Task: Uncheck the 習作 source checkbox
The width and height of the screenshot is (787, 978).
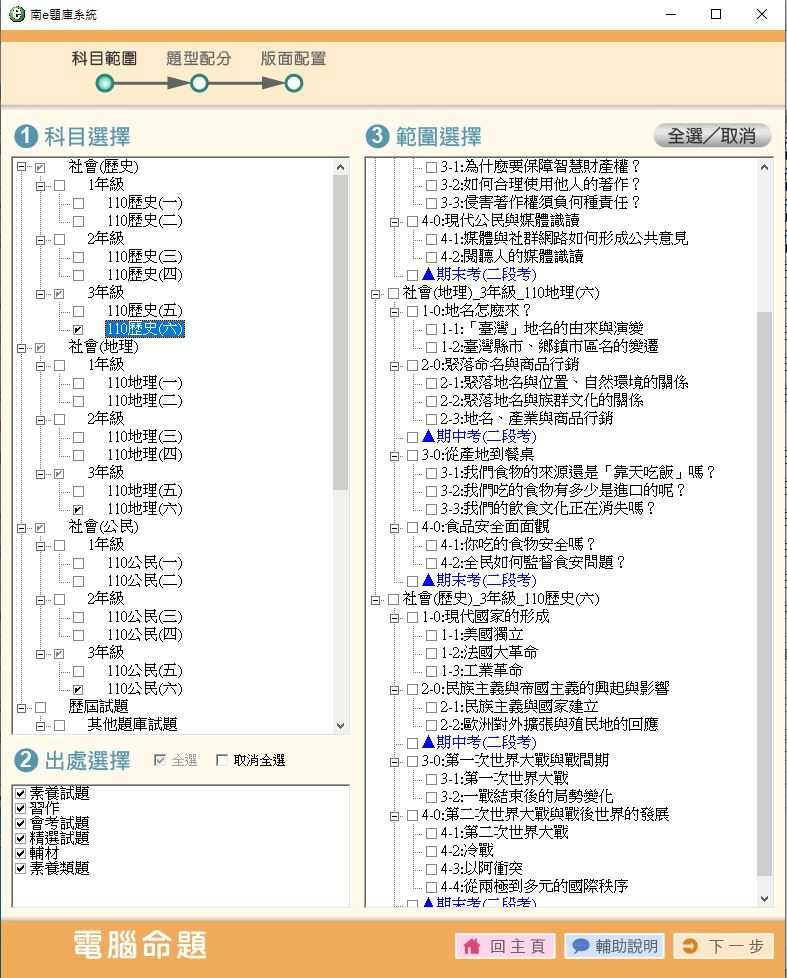Action: pyautogui.click(x=21, y=808)
